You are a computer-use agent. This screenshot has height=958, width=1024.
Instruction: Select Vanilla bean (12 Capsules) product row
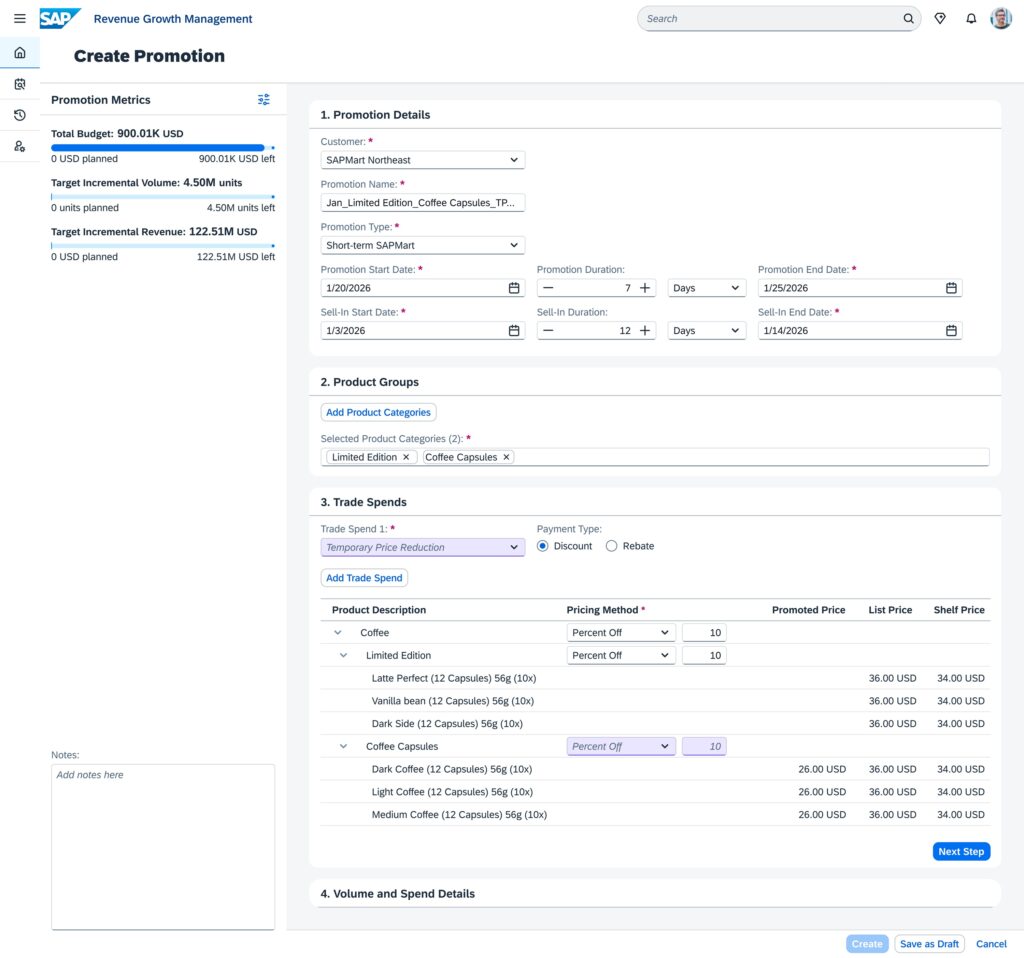[x=655, y=701]
